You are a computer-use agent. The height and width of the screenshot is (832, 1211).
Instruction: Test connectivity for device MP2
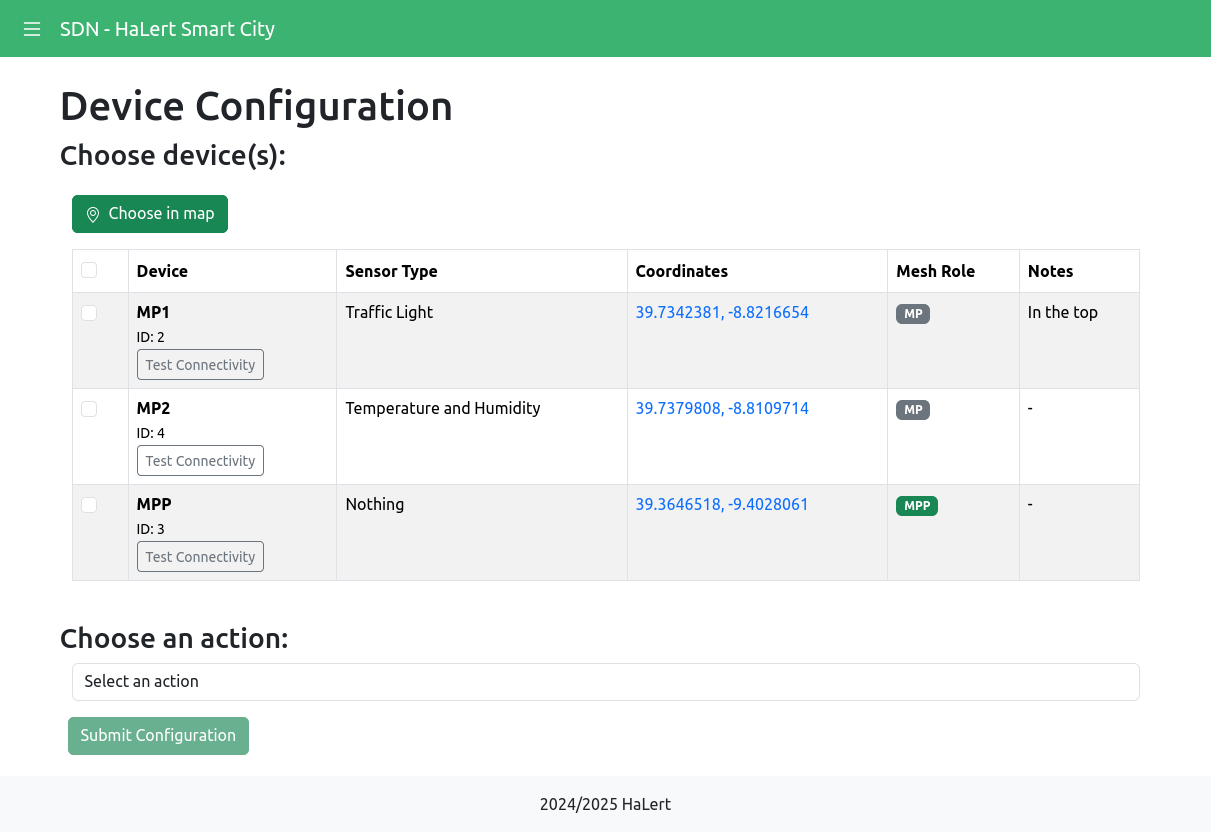pos(200,461)
